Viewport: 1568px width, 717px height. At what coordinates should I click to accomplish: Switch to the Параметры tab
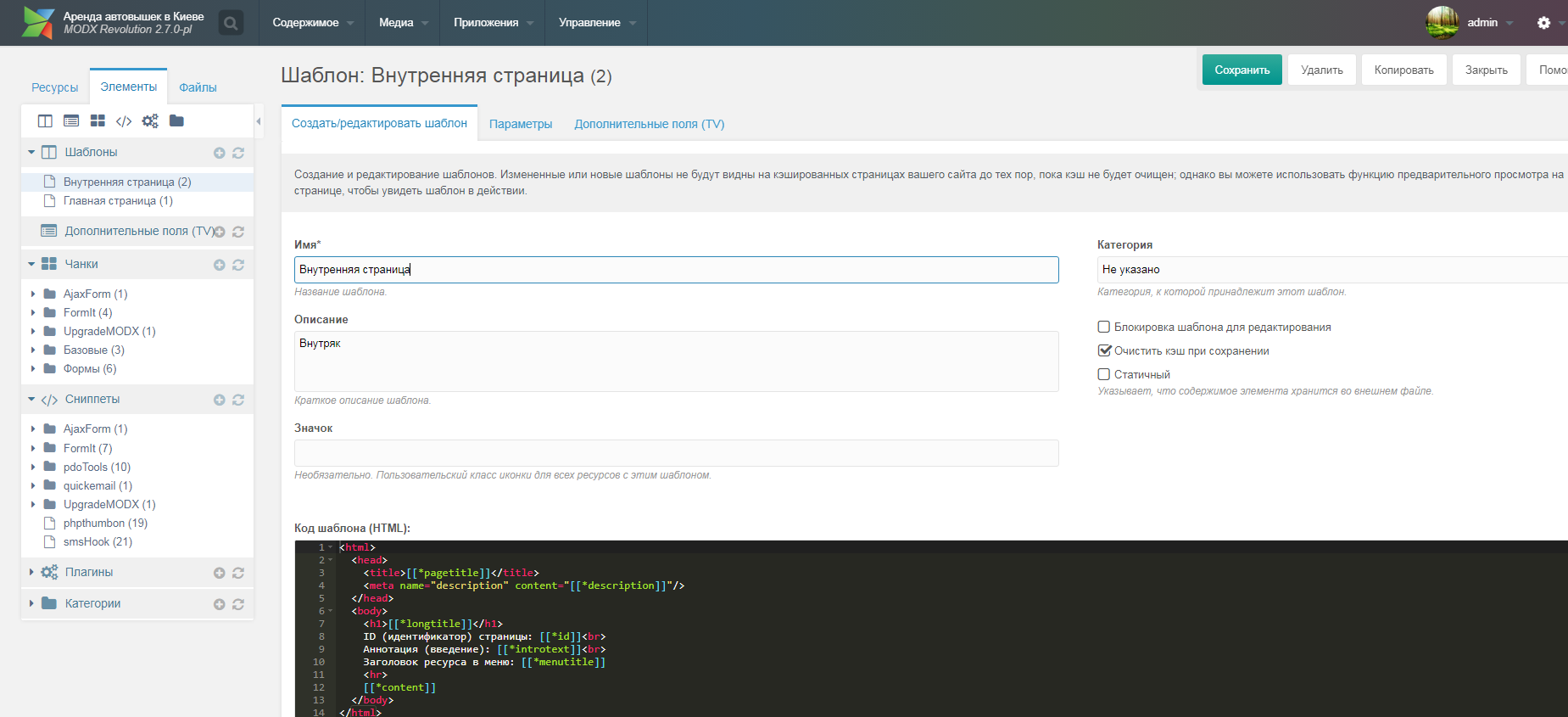click(x=521, y=124)
